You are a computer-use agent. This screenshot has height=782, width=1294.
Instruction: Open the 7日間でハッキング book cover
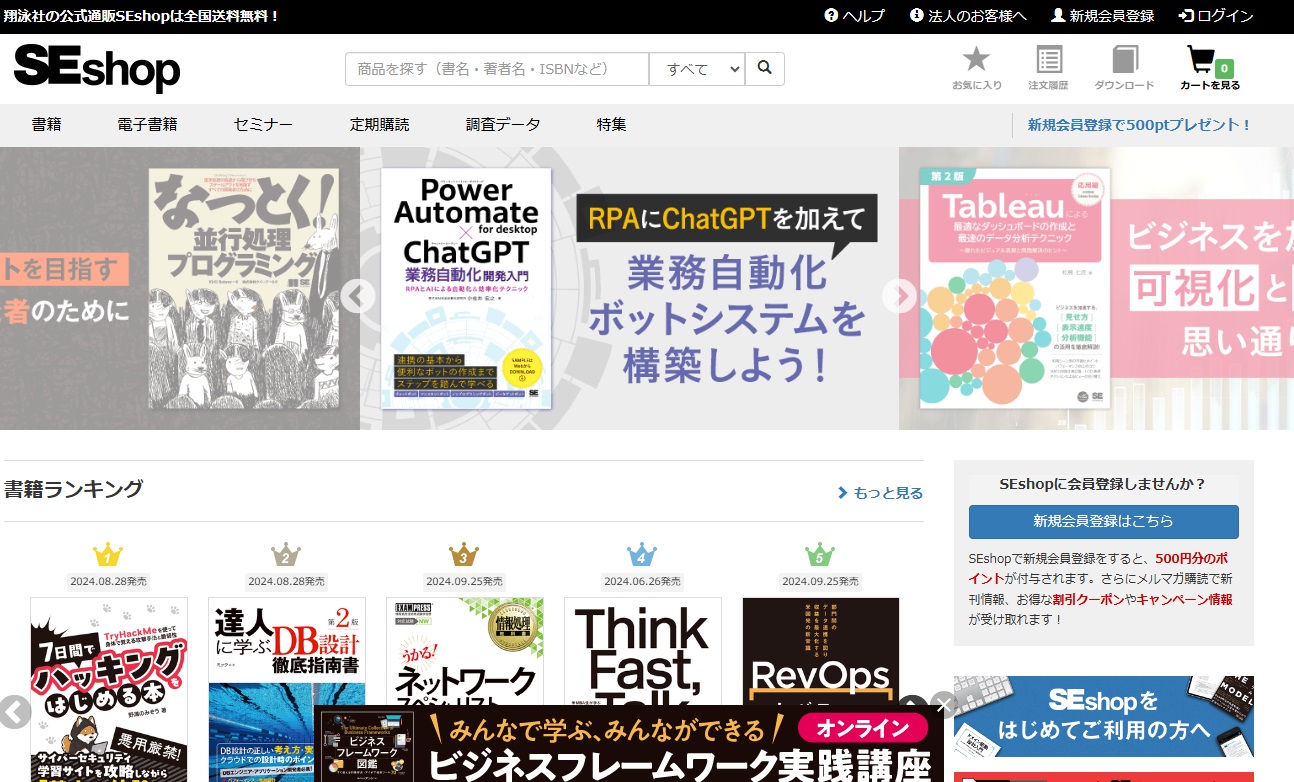109,690
